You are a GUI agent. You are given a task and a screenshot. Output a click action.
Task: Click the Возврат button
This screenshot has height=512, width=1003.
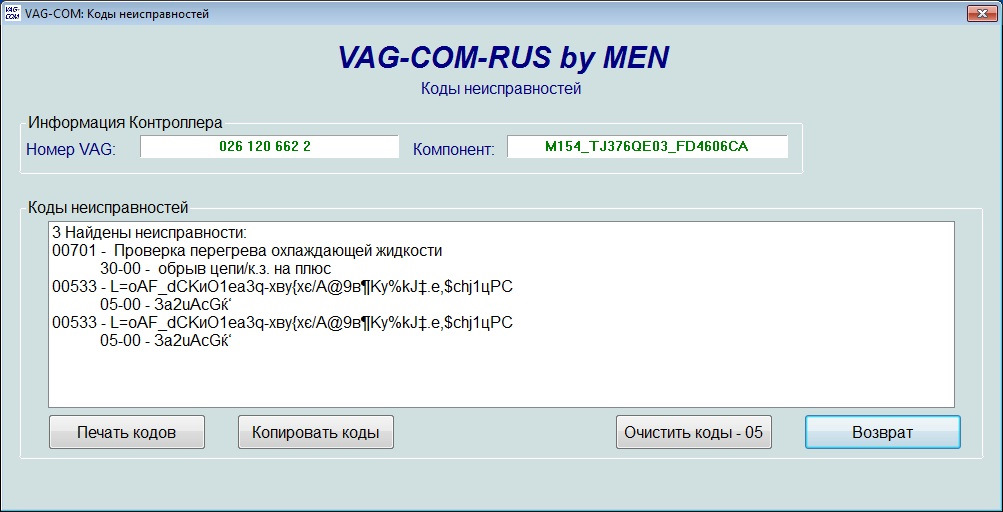pos(883,432)
